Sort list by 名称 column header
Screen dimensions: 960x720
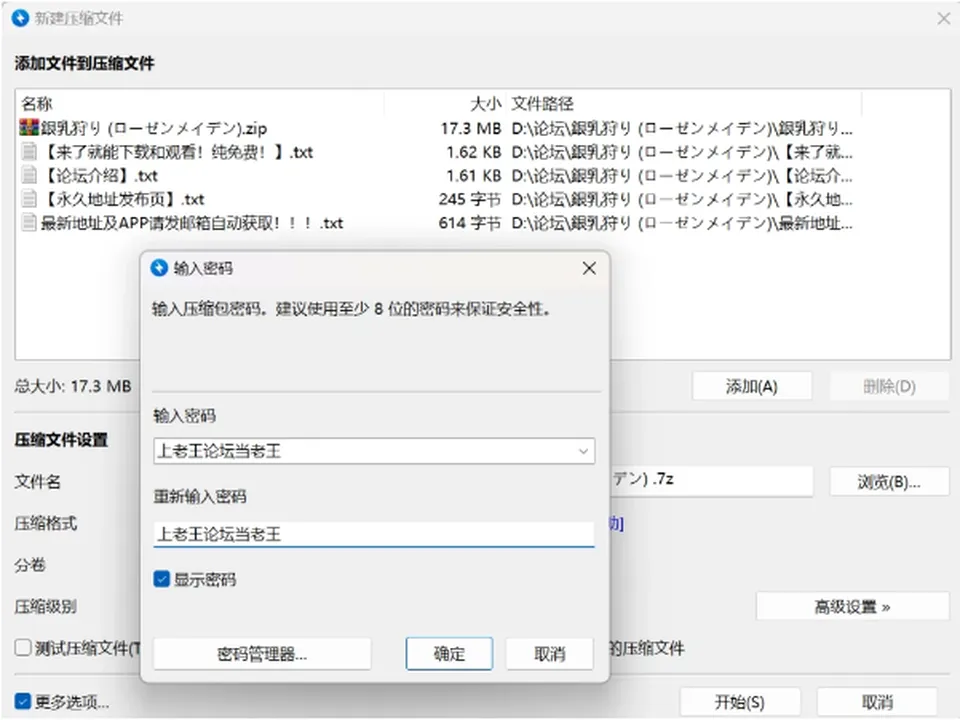point(37,103)
